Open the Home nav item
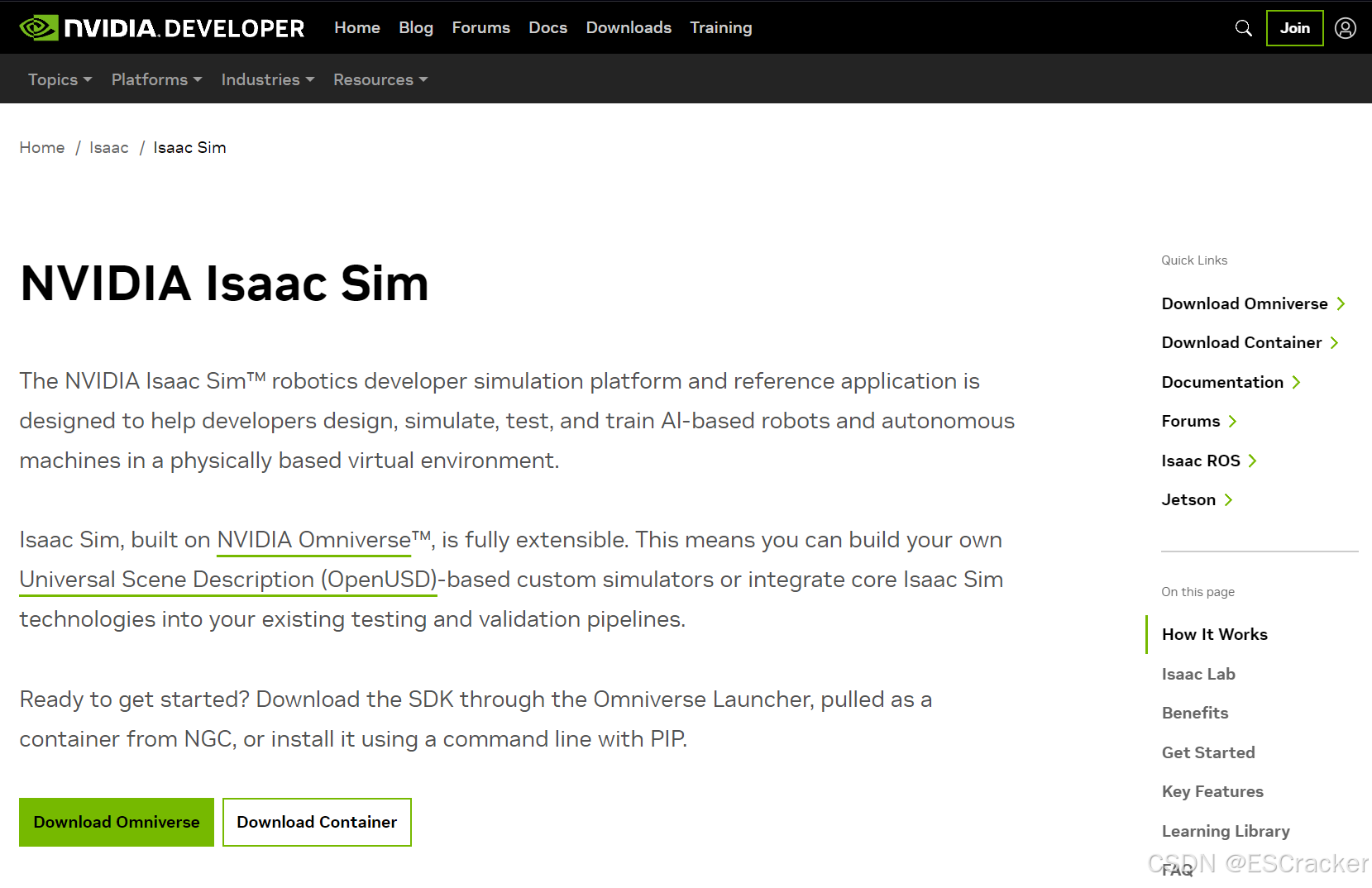Screen dimensions: 1372x888 point(357,27)
